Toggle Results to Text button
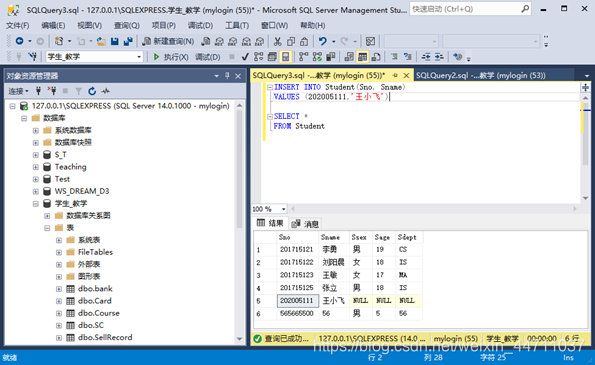 pos(349,57)
